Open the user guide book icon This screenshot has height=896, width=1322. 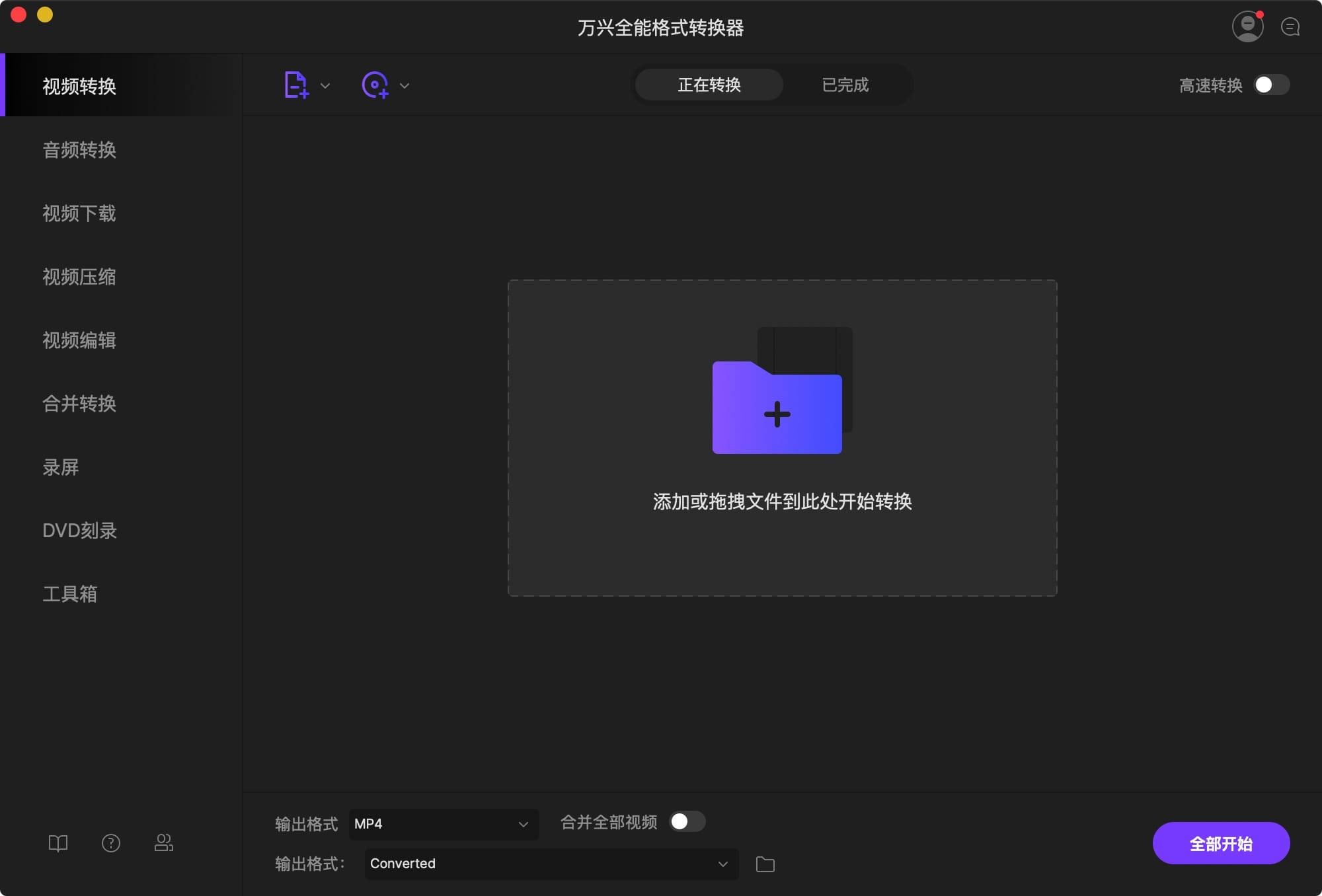point(58,843)
